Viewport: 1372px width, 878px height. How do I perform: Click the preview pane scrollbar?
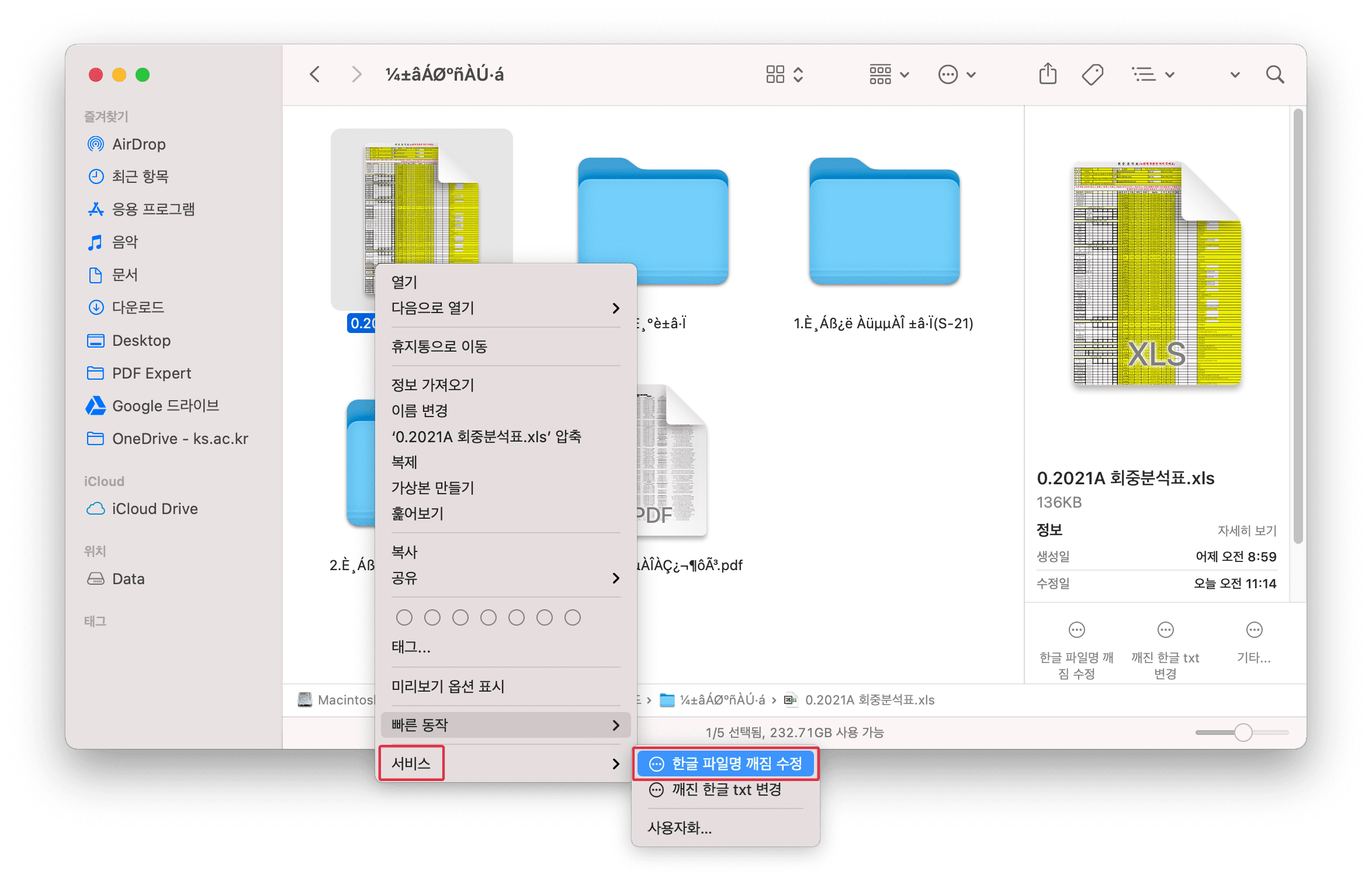(1297, 327)
